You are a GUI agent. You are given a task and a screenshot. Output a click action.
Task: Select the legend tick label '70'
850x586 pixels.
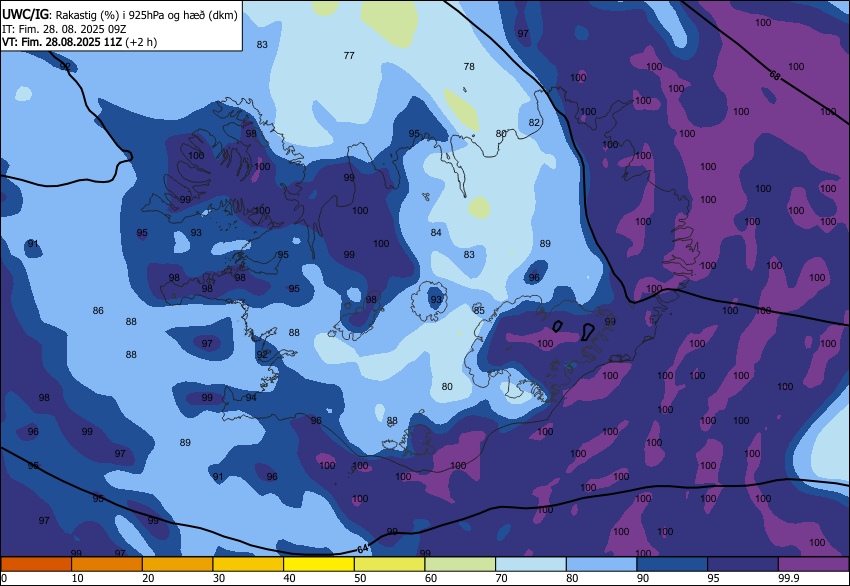pos(501,578)
